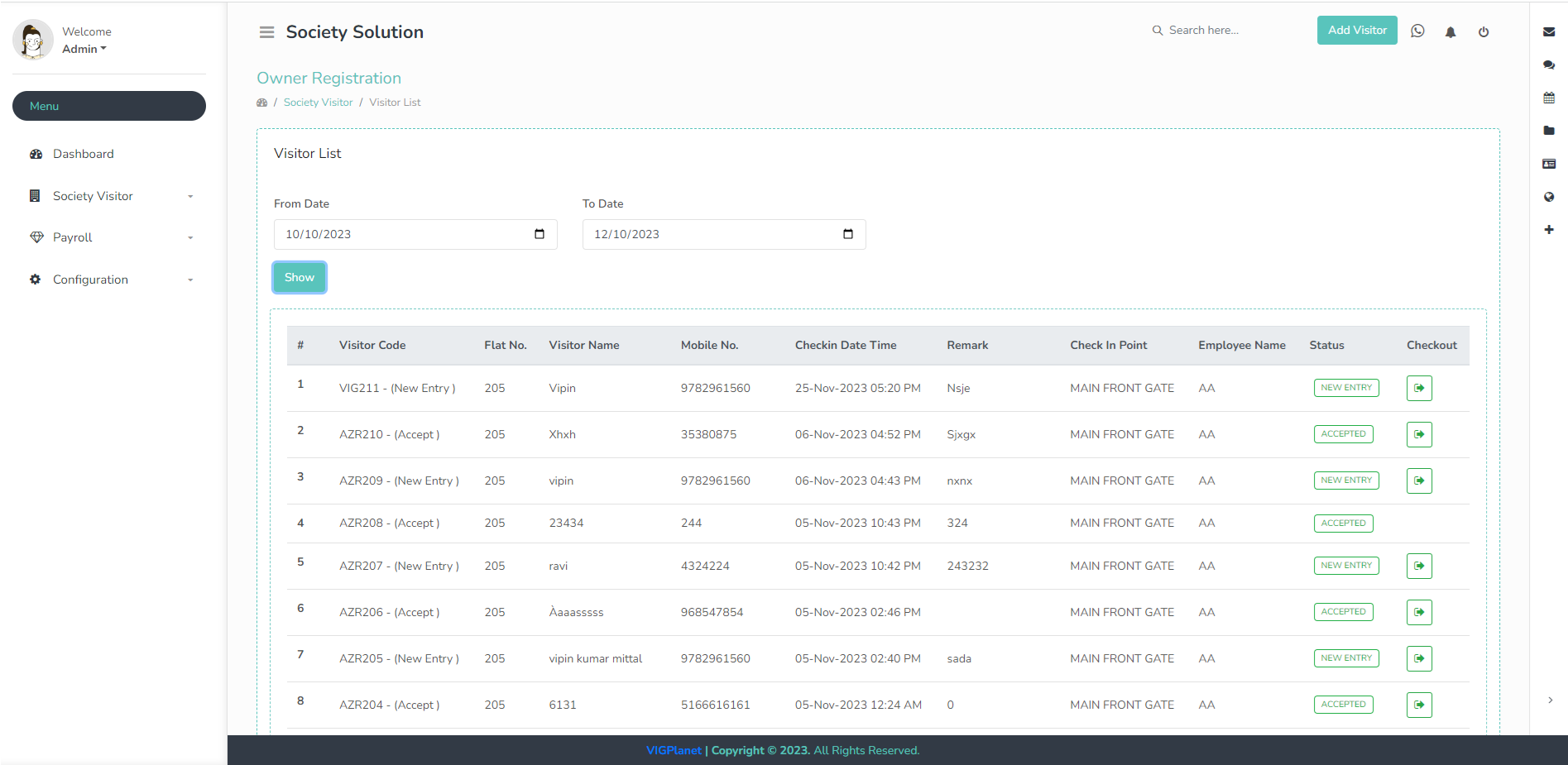Select mobile number 35380875
1568x765 pixels.
click(x=708, y=434)
